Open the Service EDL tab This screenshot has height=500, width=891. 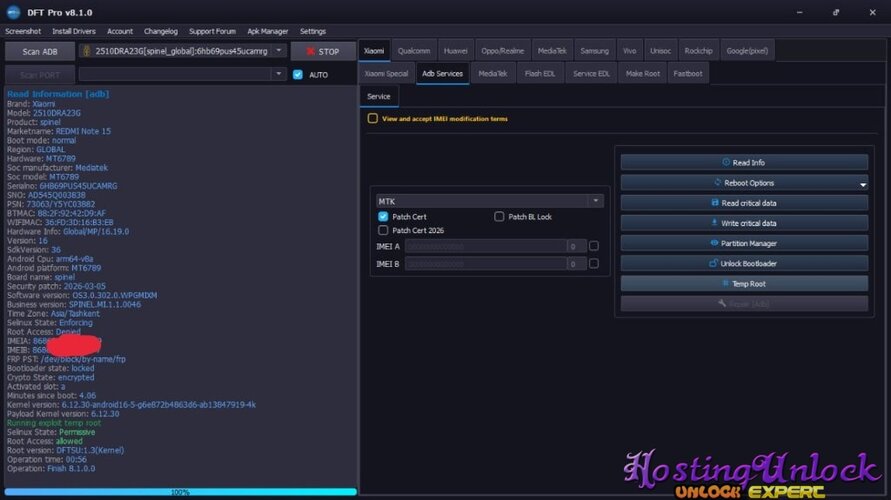coord(591,73)
